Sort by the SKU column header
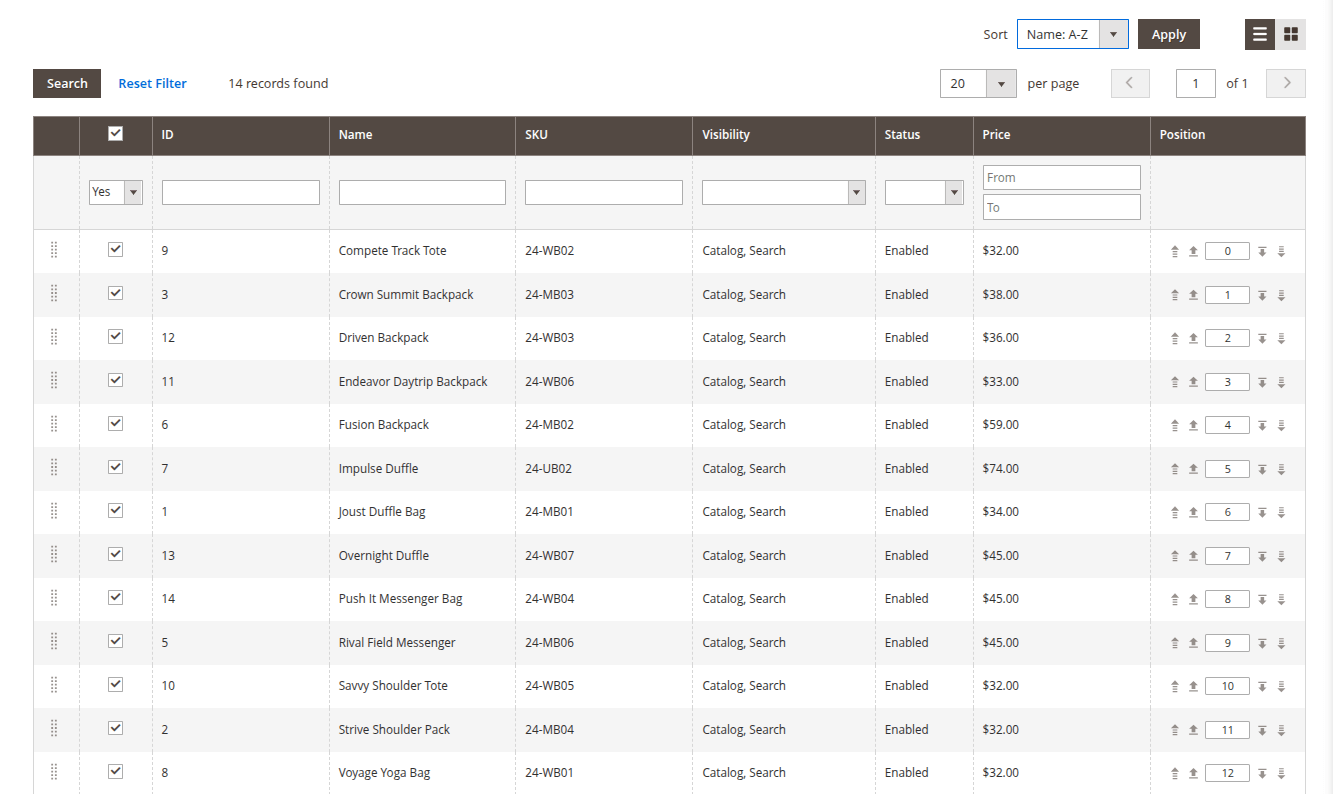The width and height of the screenshot is (1333, 794). (536, 135)
